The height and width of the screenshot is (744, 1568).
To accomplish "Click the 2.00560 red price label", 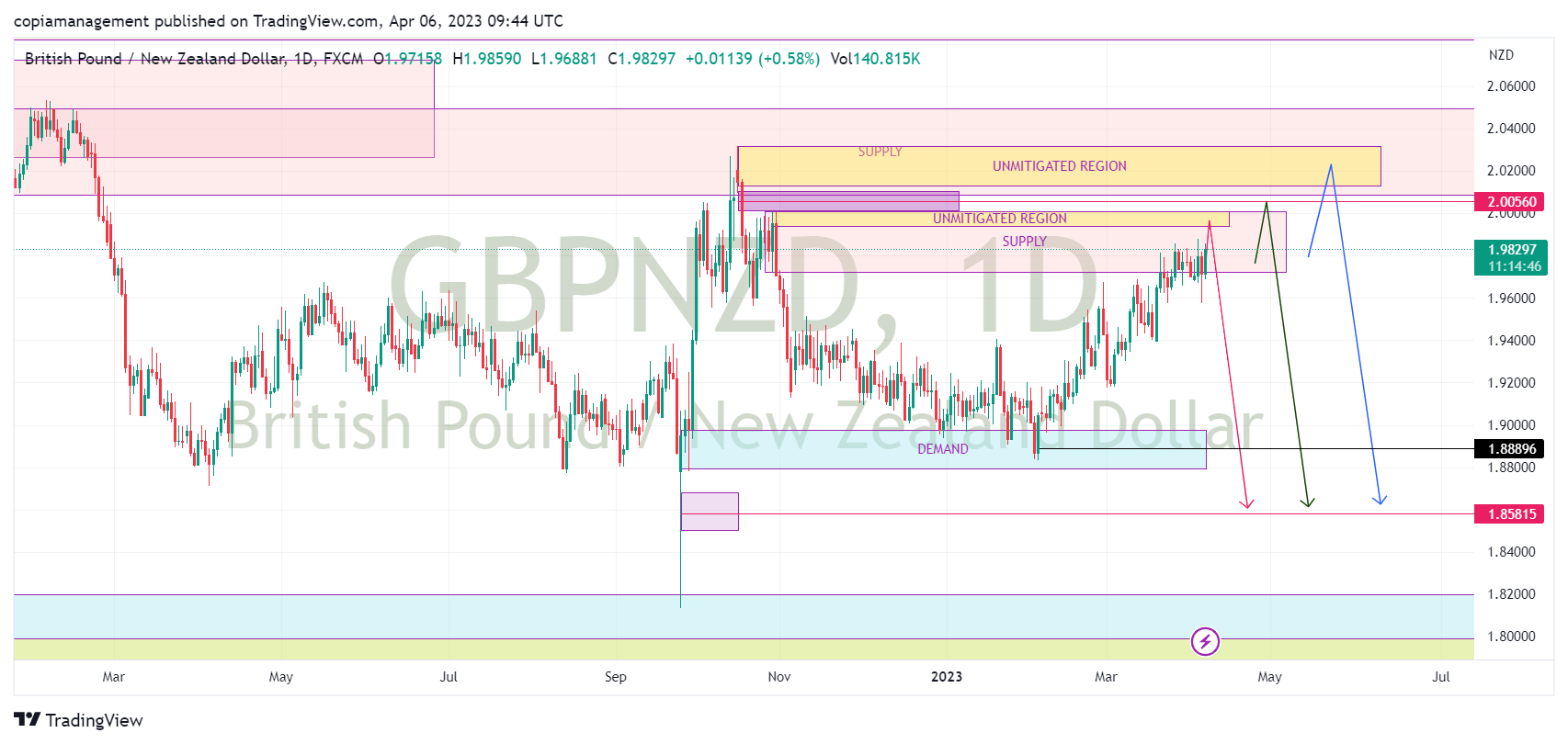I will click(1511, 202).
